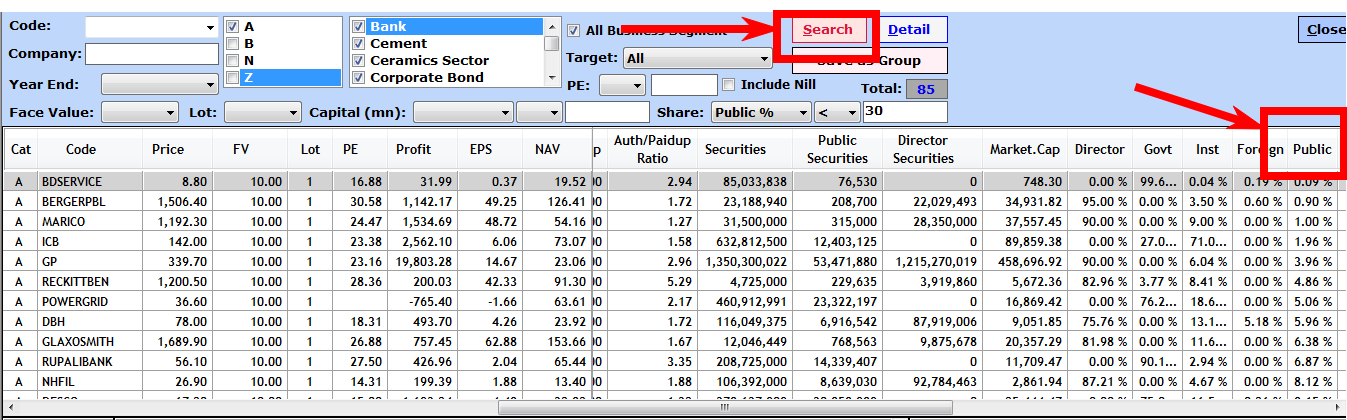Click the Company input field
Image resolution: width=1347 pixels, height=420 pixels.
(152, 54)
